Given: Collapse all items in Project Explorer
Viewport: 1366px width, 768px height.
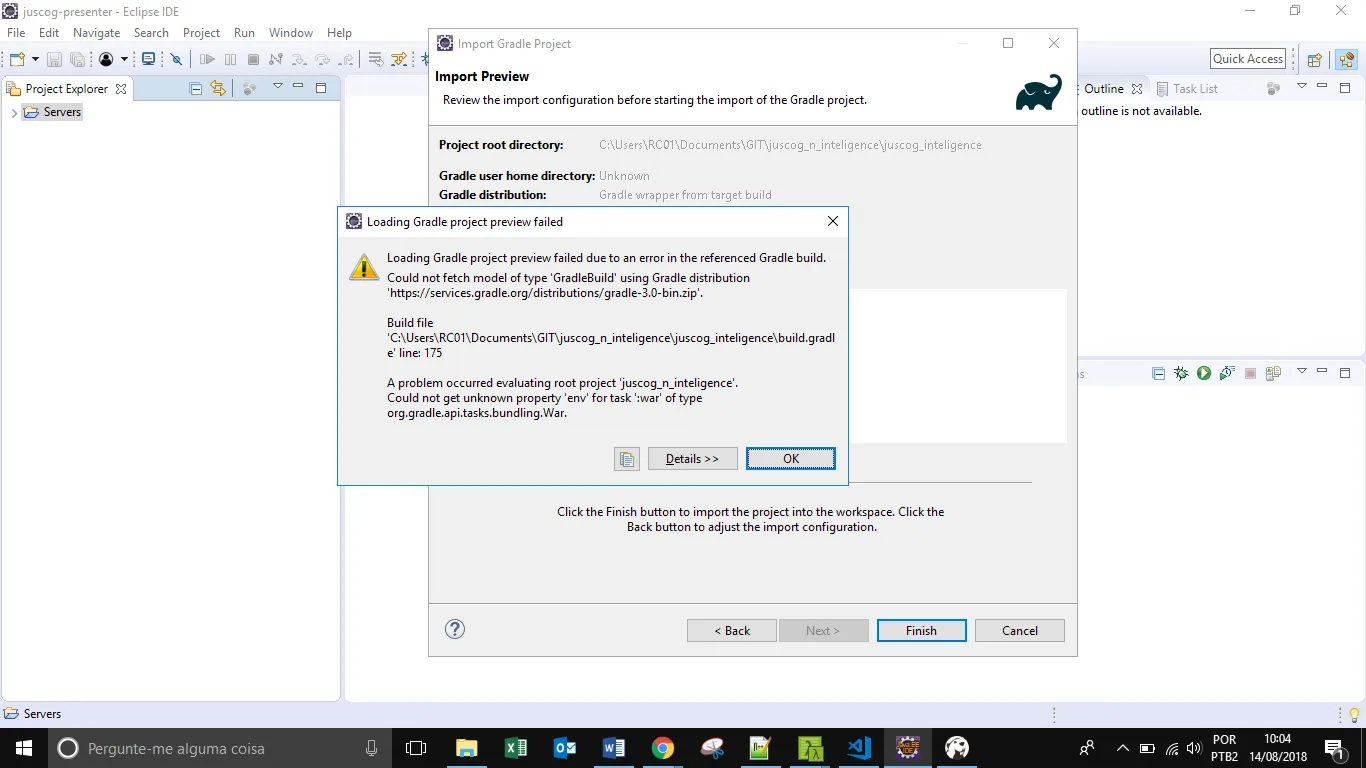Looking at the screenshot, I should (x=196, y=89).
